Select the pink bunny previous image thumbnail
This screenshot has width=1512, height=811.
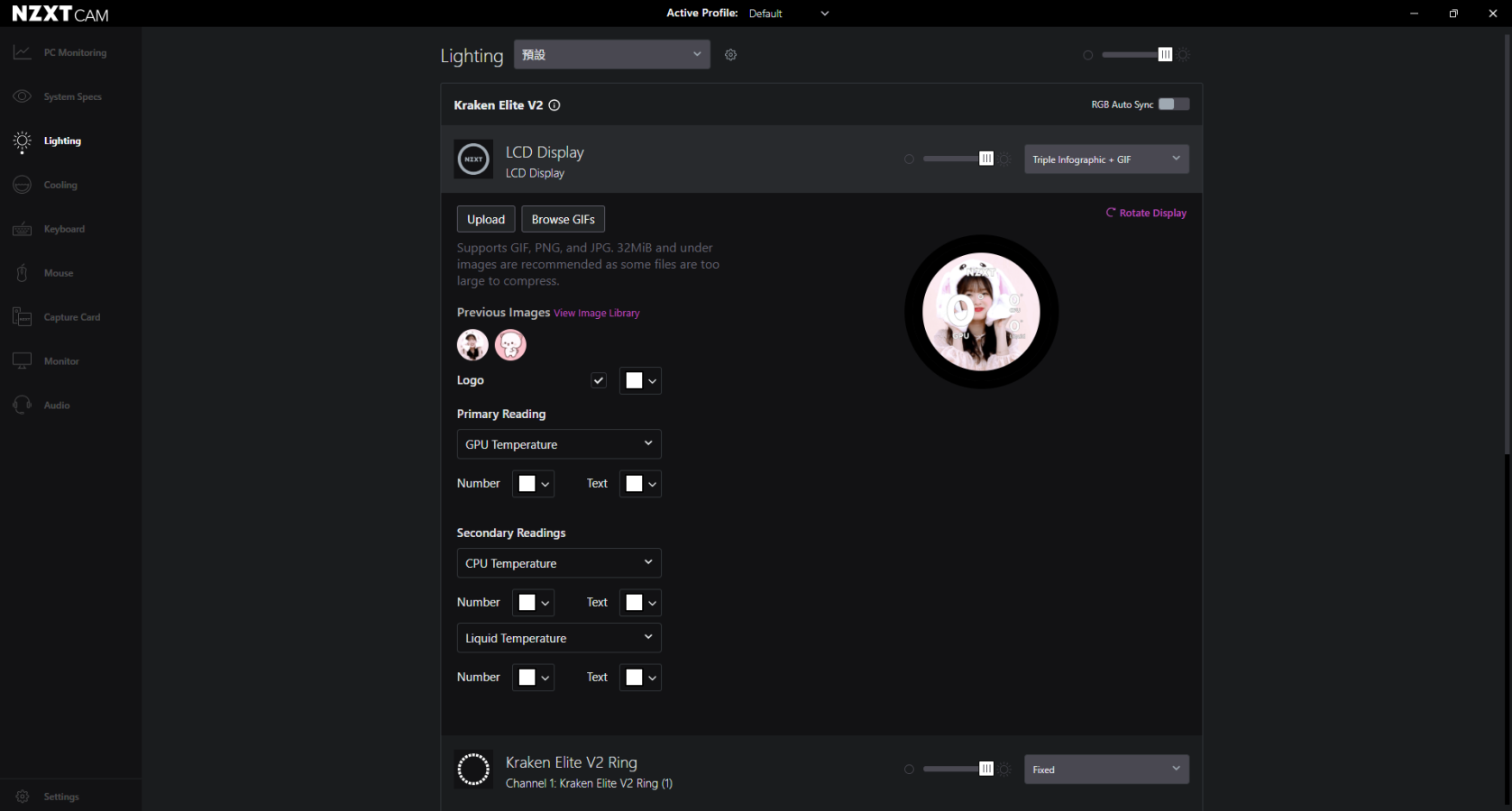coord(510,345)
